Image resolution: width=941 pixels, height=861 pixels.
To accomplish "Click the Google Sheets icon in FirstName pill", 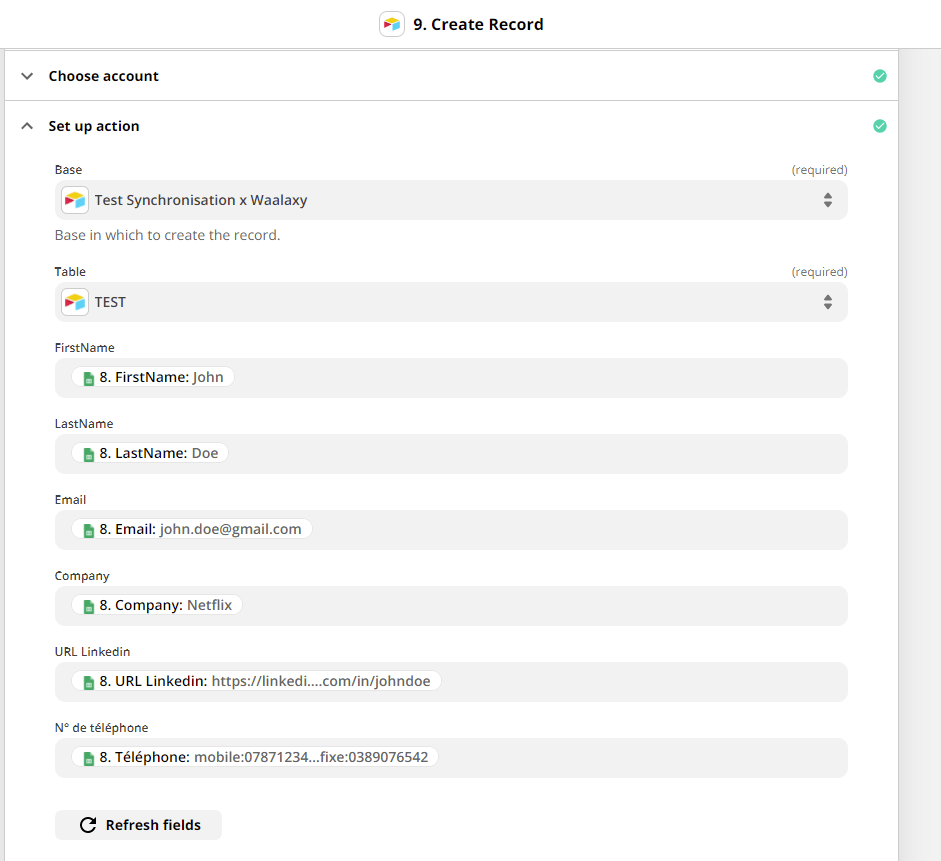I will tap(89, 378).
